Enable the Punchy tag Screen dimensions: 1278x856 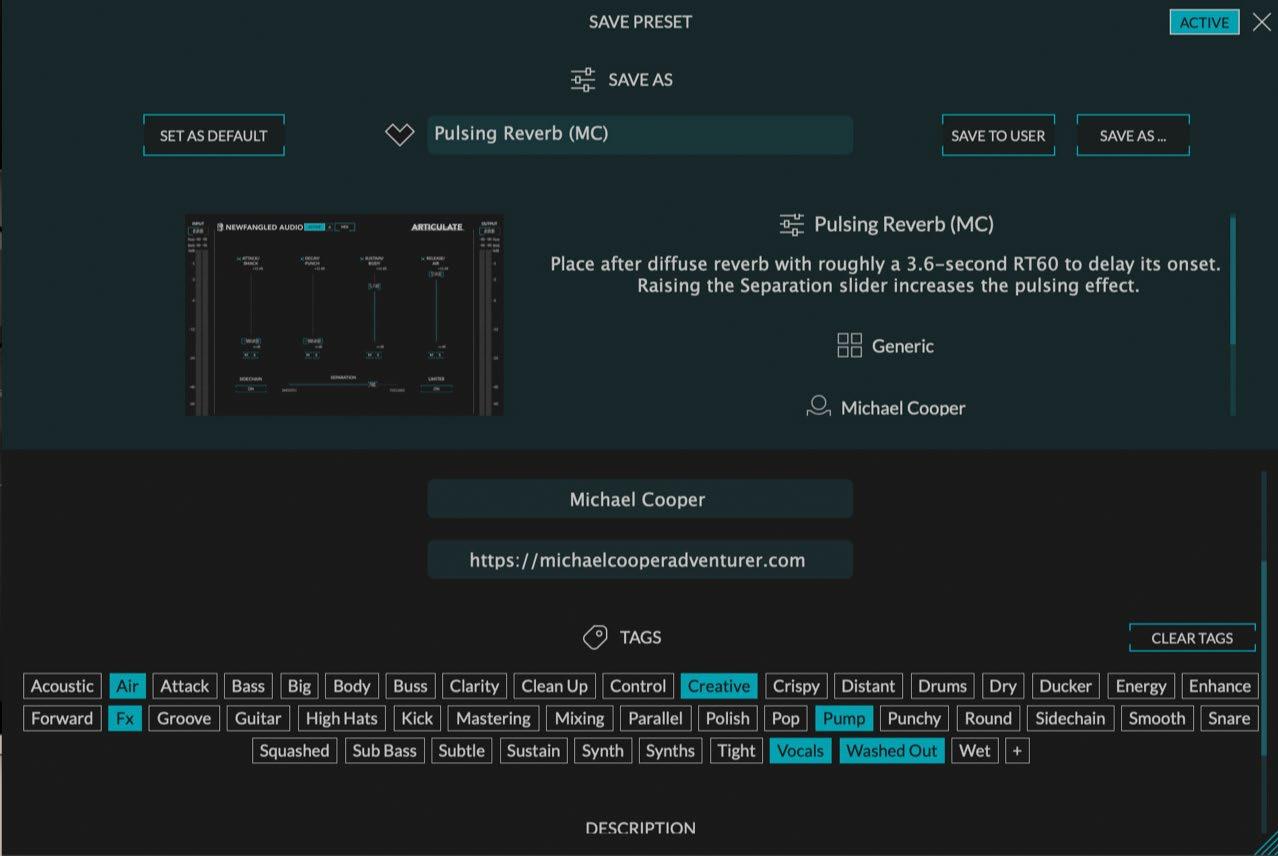pyautogui.click(x=914, y=718)
